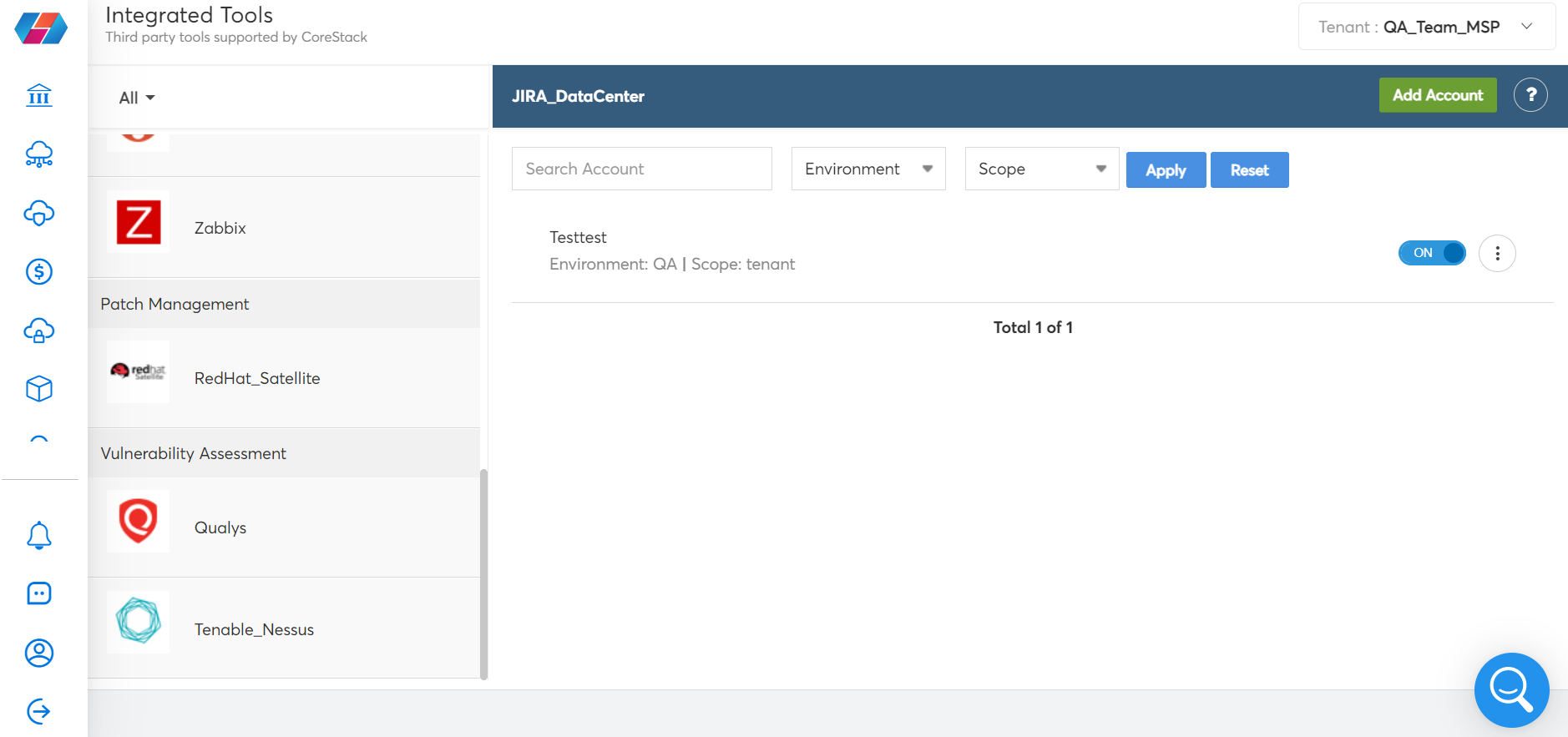Image resolution: width=1568 pixels, height=737 pixels.
Task: Open the cloud lock security icon
Action: pos(39,331)
